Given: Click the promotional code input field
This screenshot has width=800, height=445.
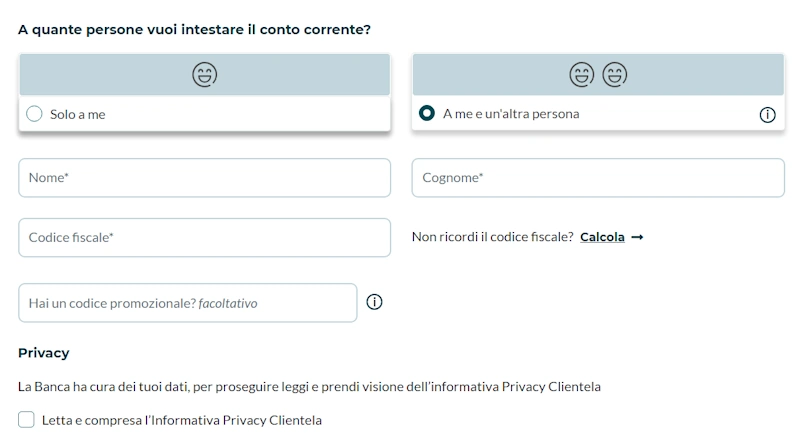Looking at the screenshot, I should point(187,303).
